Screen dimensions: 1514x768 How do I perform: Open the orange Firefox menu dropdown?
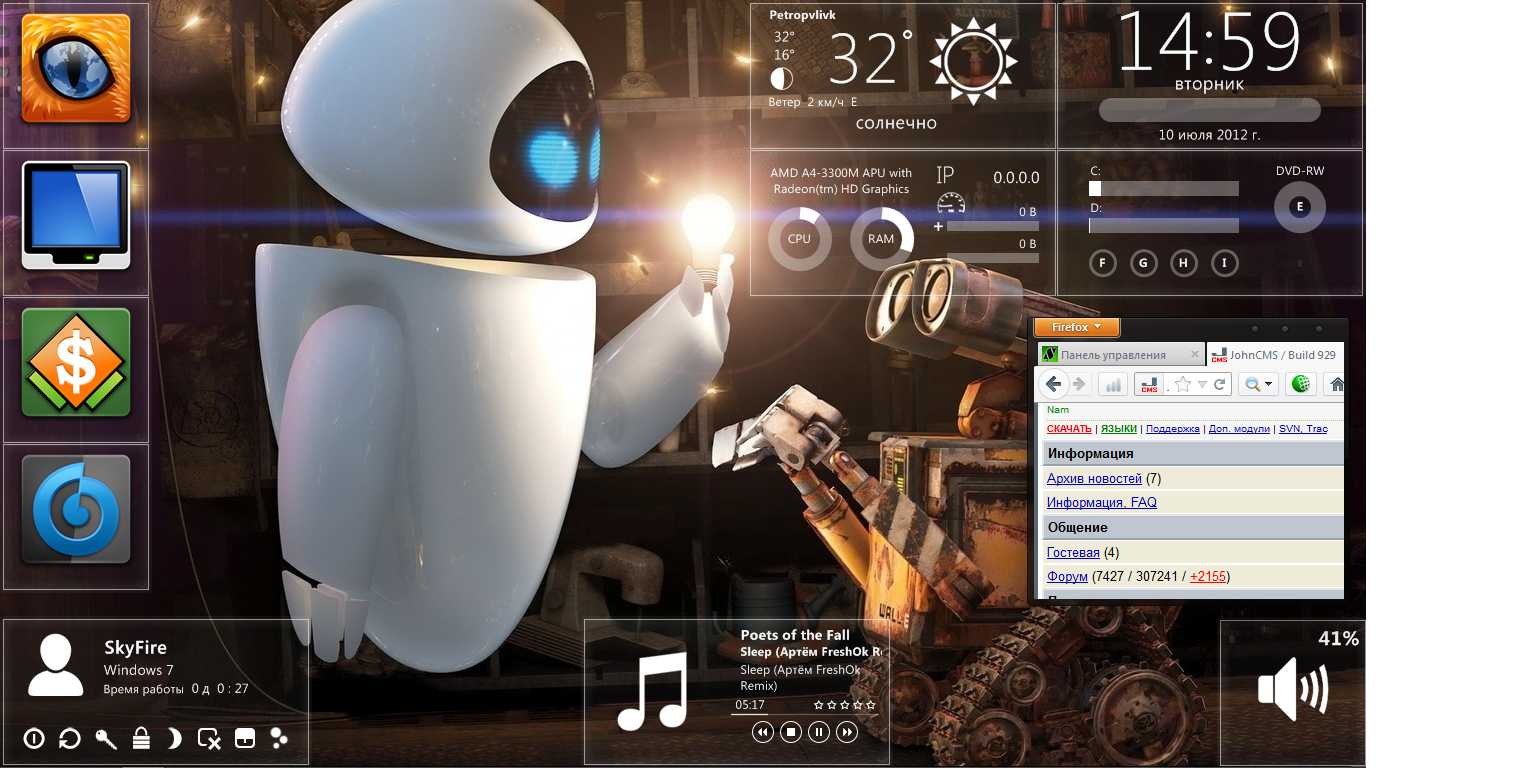[x=1076, y=328]
